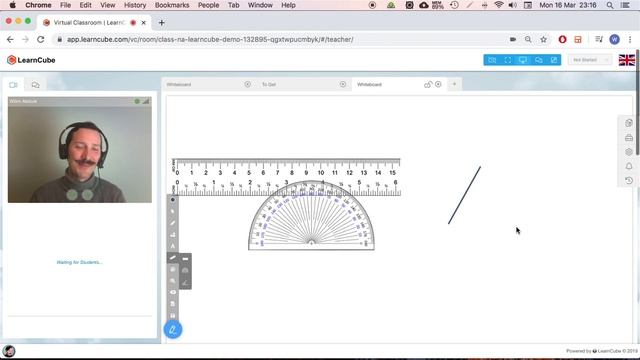
Task: Open the Not Started class status dropdown
Action: [590, 60]
